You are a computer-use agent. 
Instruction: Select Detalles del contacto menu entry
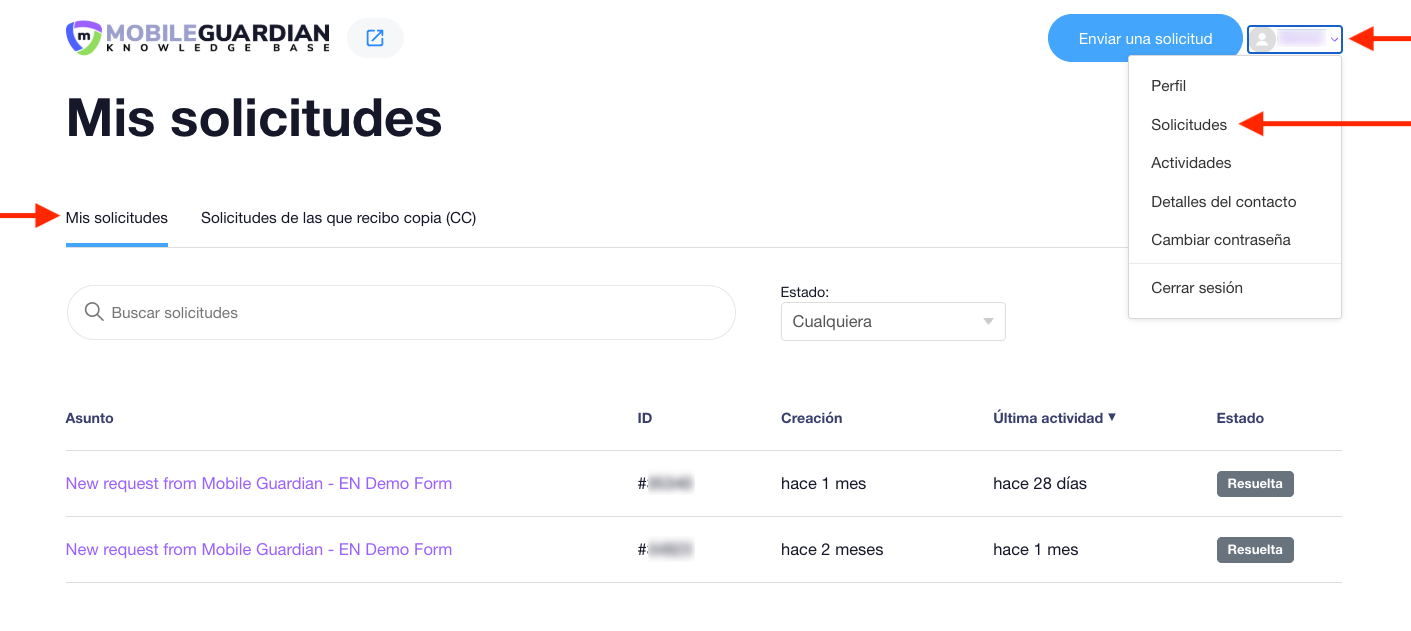point(1223,202)
